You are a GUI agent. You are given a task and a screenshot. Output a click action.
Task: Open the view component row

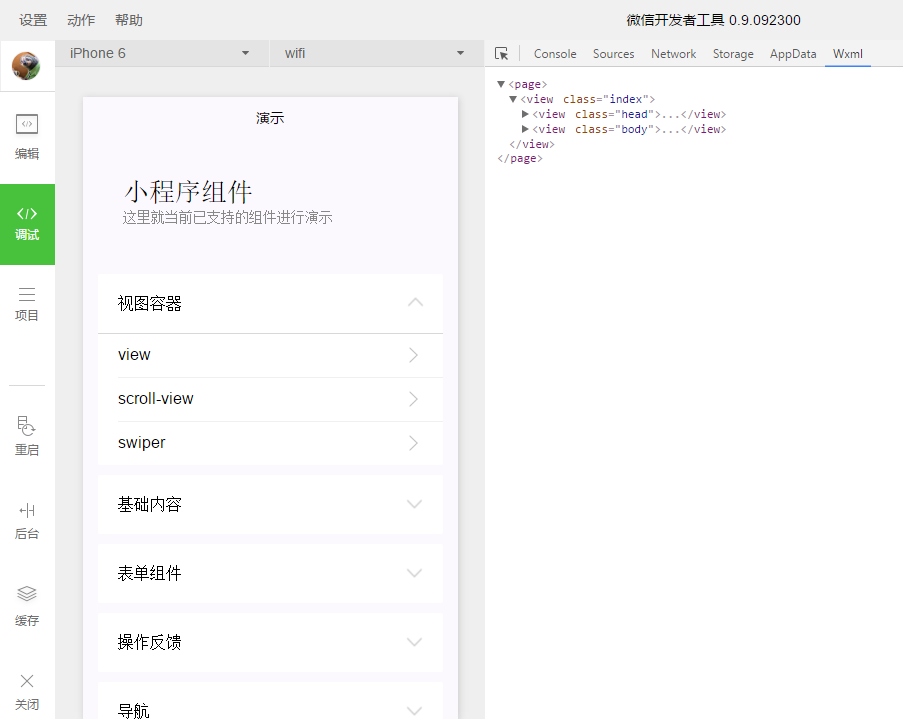coord(270,355)
